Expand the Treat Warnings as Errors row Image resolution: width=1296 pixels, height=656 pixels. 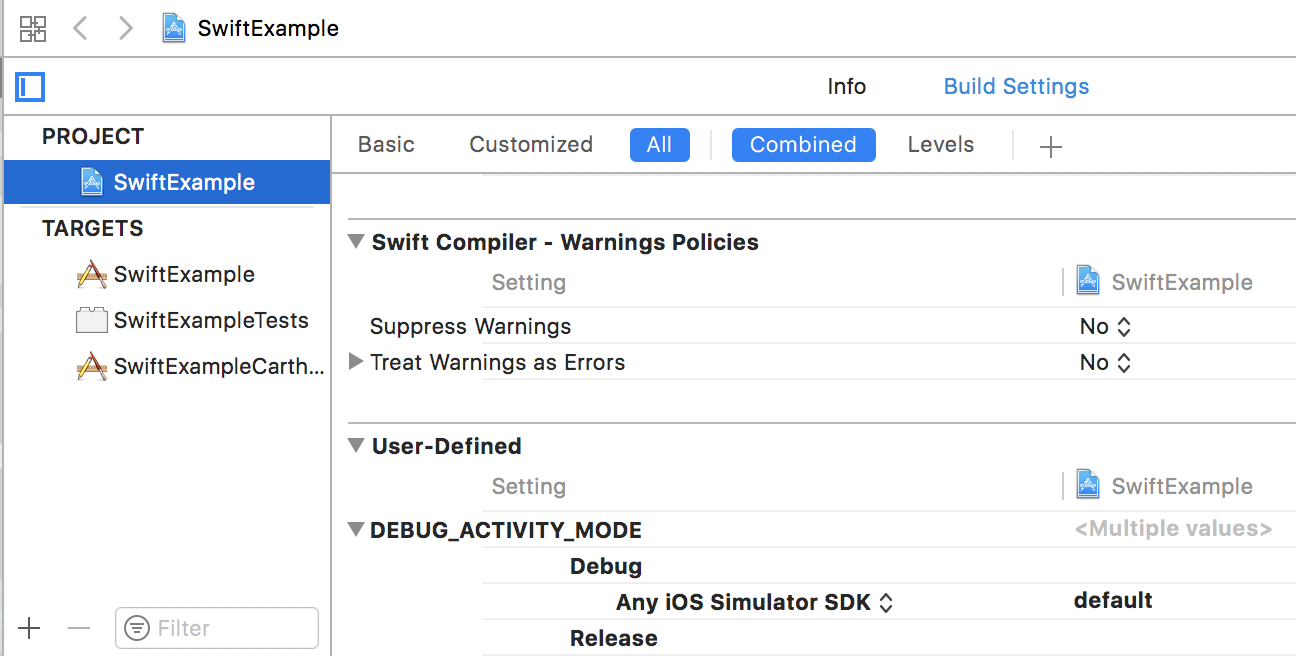click(356, 362)
